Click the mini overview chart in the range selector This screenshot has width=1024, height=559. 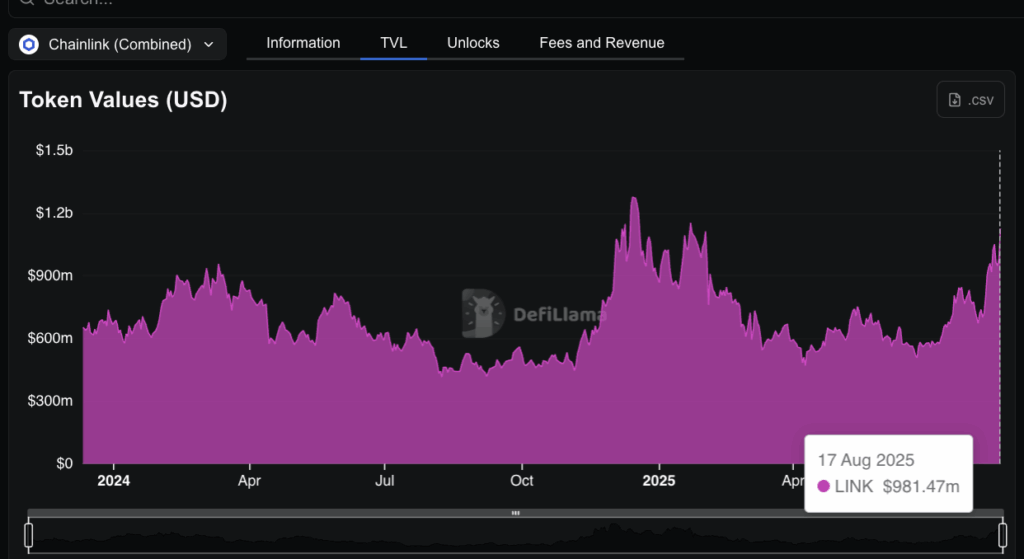point(515,535)
